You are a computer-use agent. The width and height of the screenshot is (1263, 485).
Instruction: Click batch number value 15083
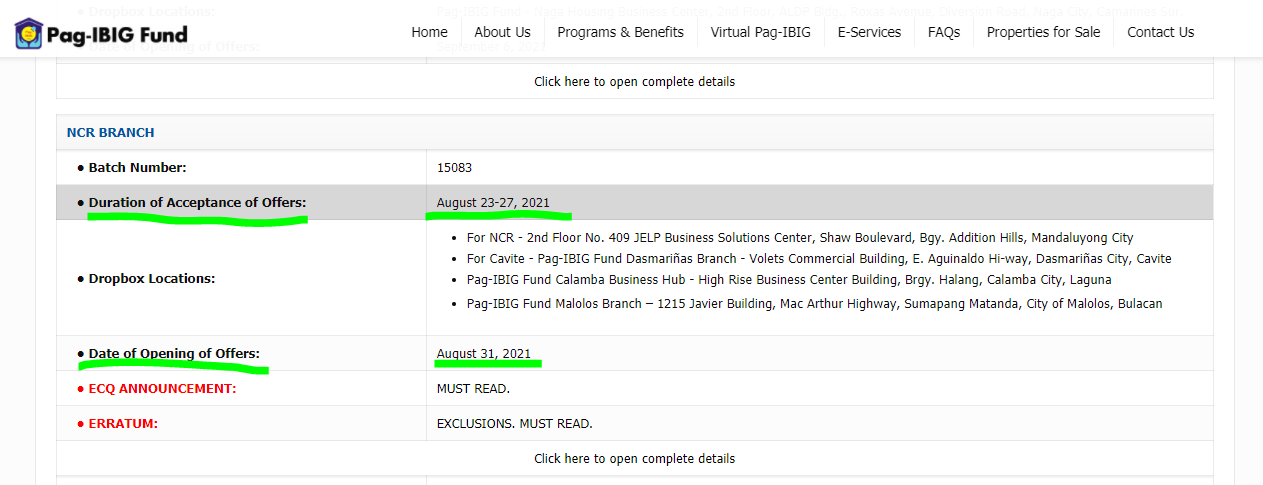click(x=454, y=167)
